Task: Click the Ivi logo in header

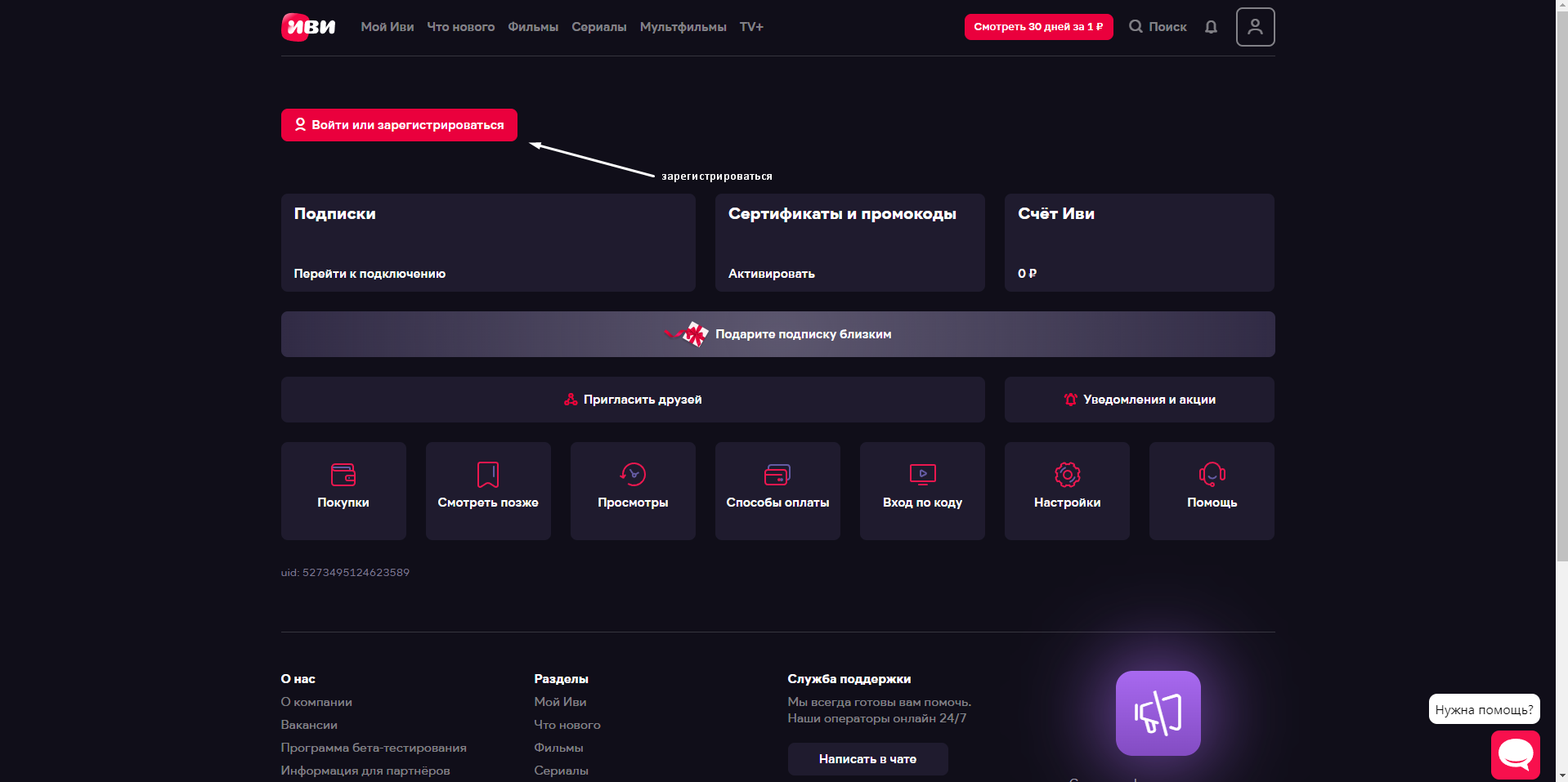Action: point(308,27)
